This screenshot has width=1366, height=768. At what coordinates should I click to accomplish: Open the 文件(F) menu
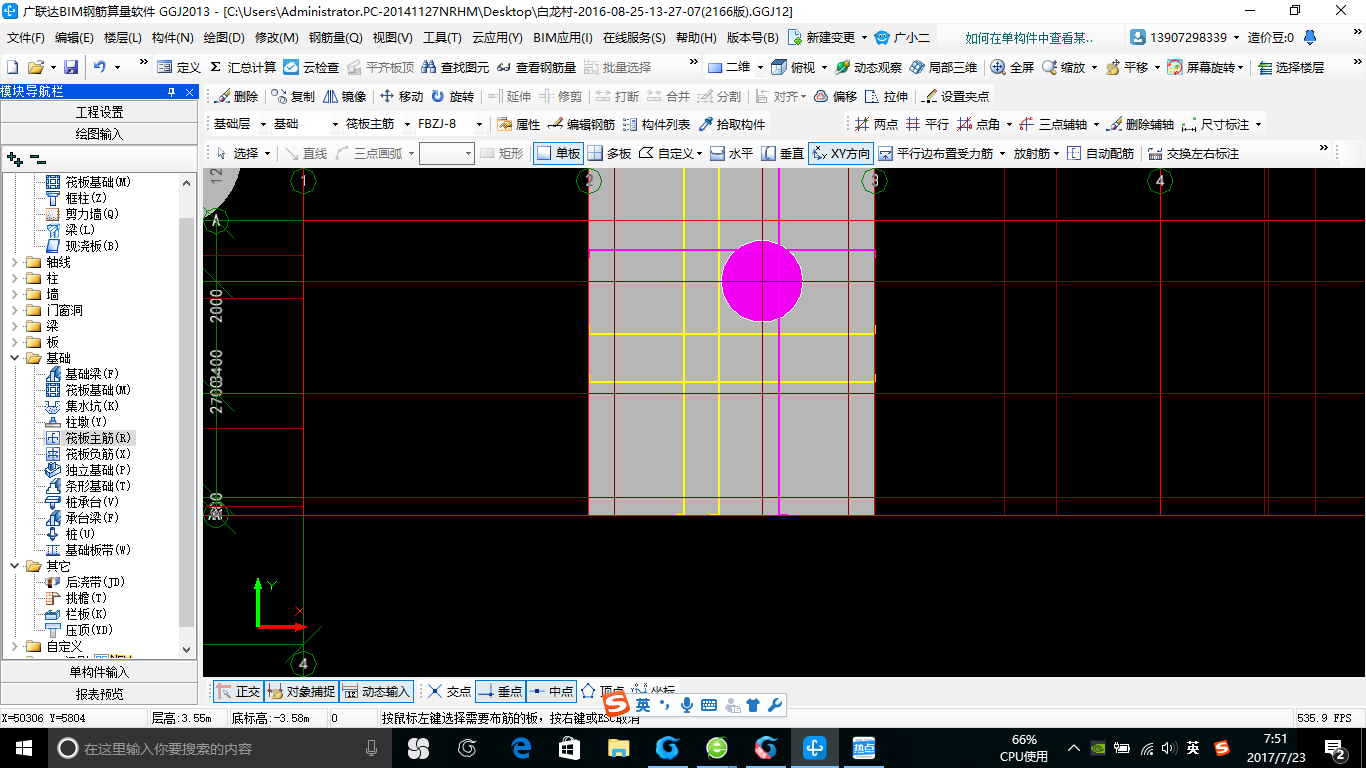tap(26, 38)
